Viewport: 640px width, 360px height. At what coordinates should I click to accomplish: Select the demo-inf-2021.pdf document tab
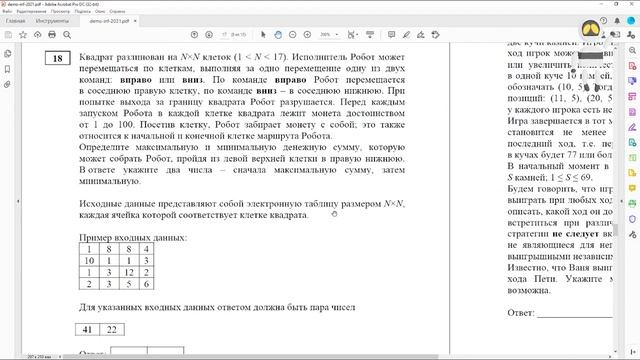tap(109, 21)
